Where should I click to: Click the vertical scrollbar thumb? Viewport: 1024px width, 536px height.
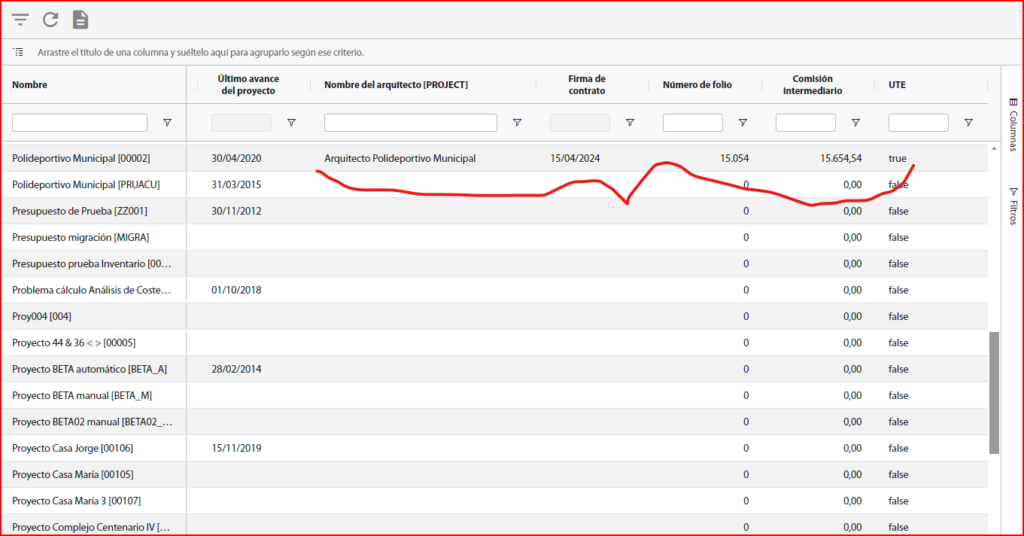click(x=993, y=392)
